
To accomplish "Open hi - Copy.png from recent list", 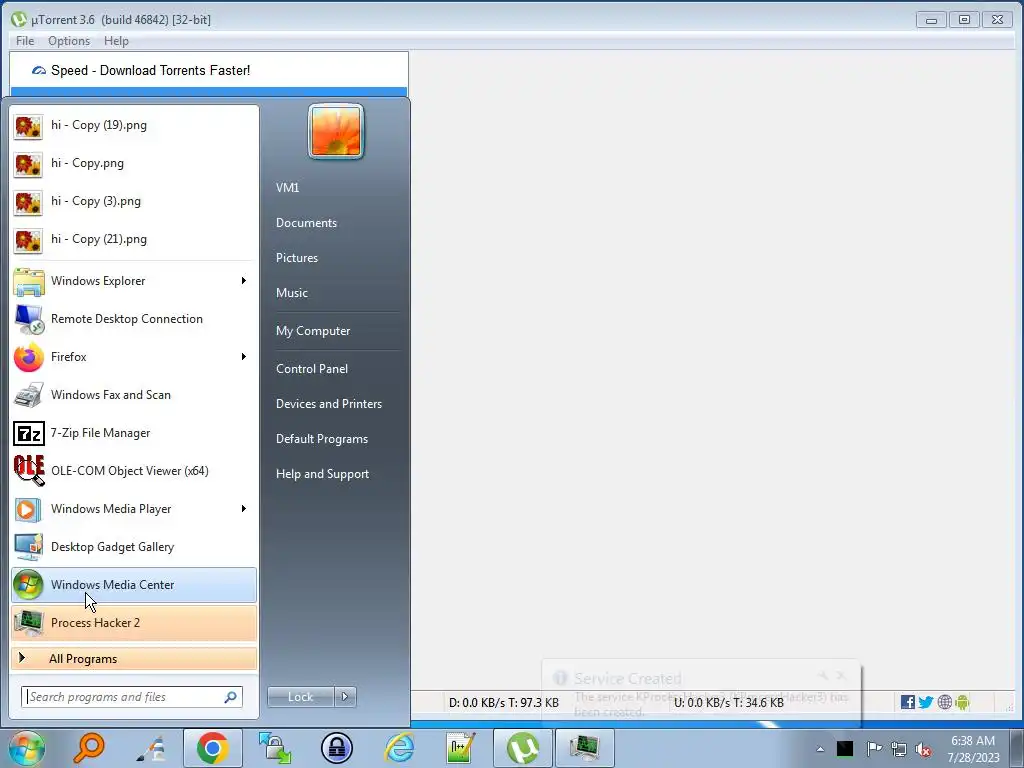I will (x=134, y=163).
